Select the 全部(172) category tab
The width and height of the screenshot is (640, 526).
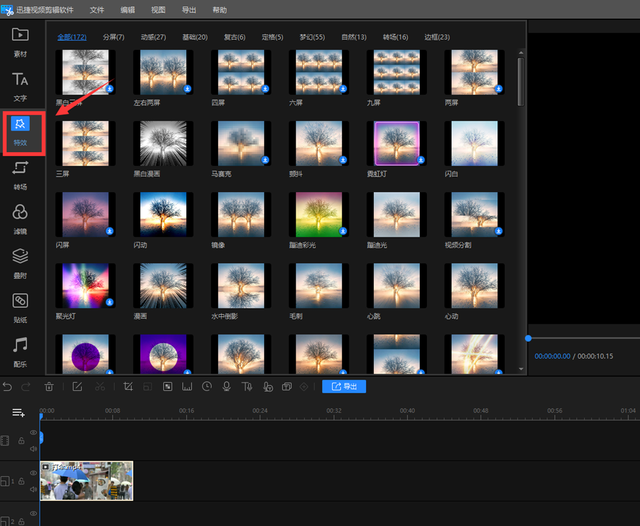point(72,37)
